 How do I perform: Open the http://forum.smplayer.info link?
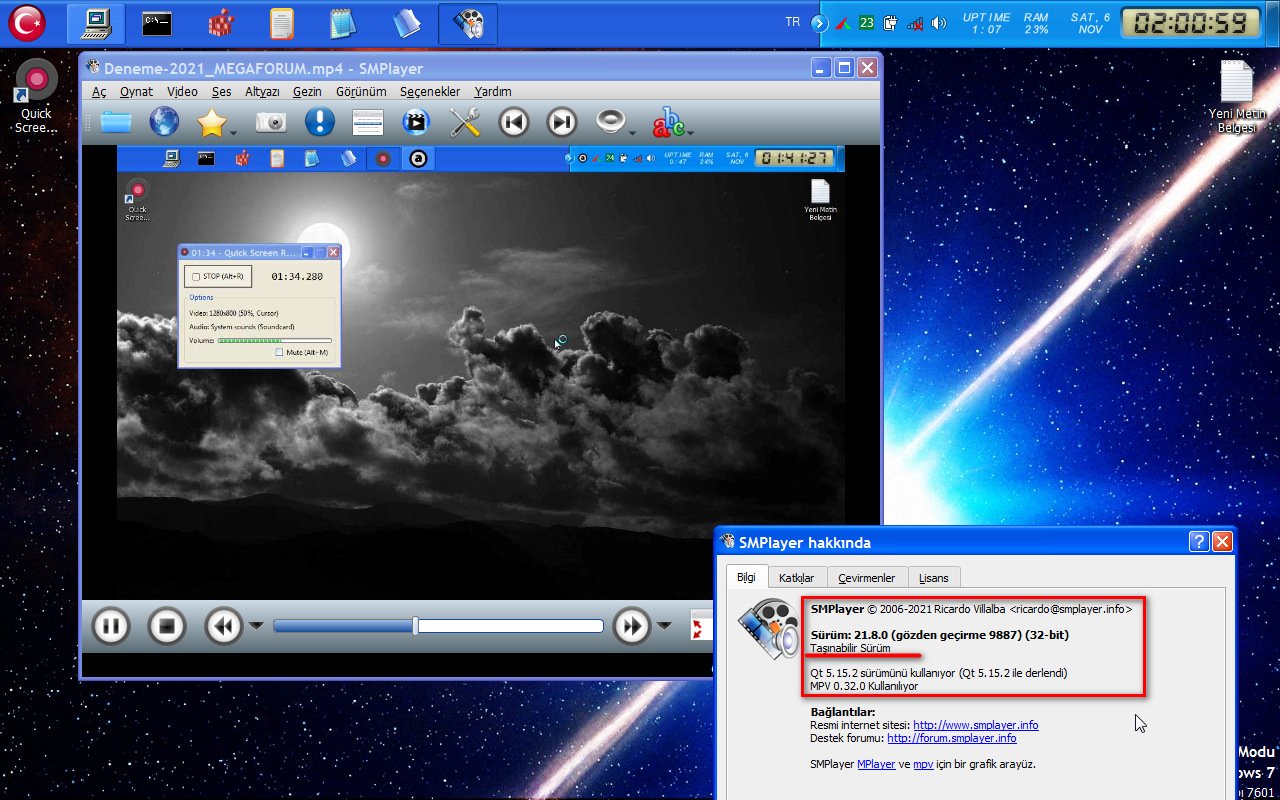(x=951, y=738)
